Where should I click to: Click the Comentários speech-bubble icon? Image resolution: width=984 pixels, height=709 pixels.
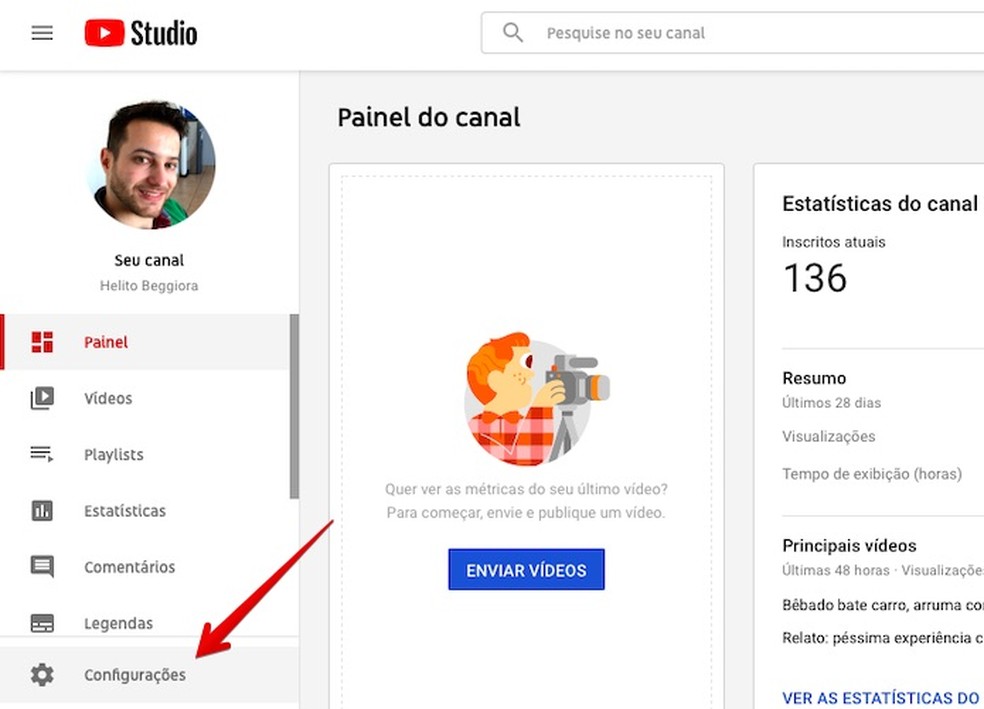(42, 566)
